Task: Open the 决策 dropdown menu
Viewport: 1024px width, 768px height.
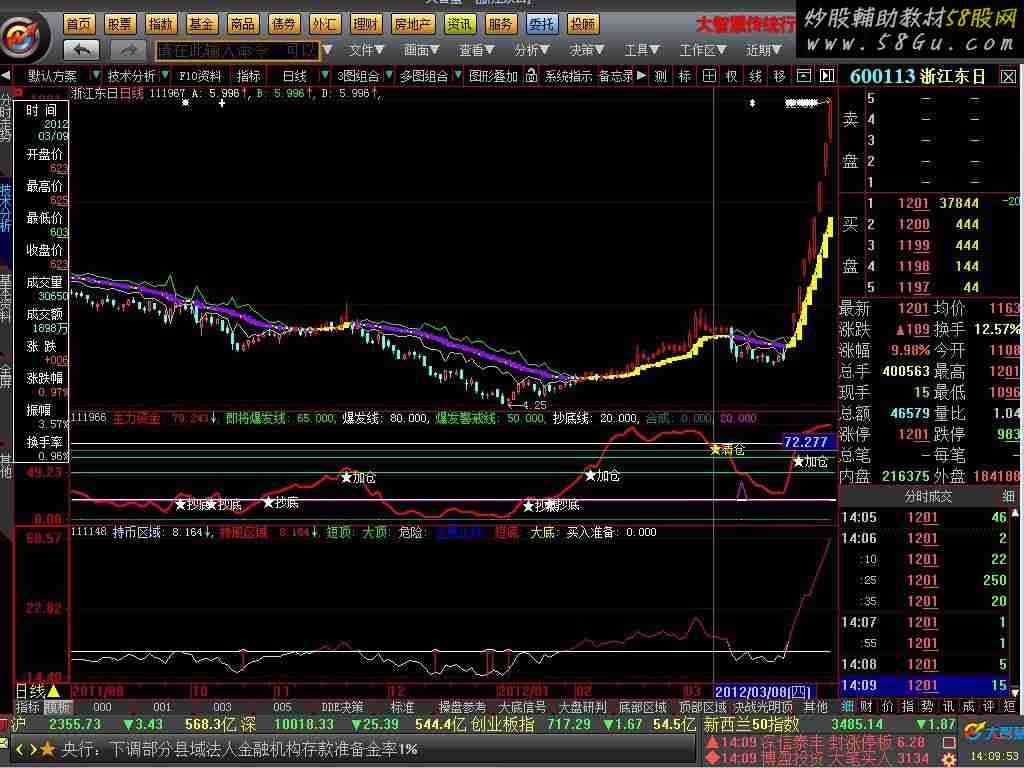Action: (x=586, y=50)
